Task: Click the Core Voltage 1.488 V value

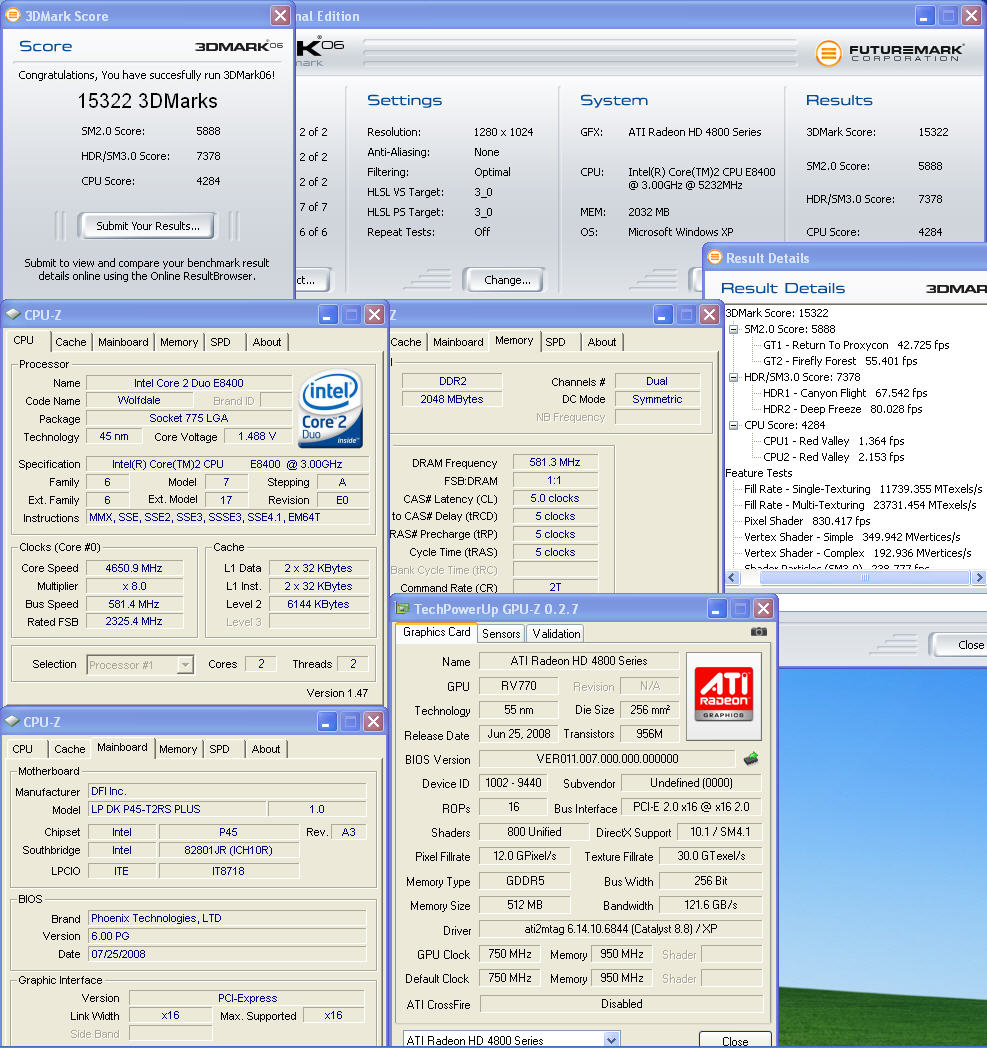Action: point(257,436)
